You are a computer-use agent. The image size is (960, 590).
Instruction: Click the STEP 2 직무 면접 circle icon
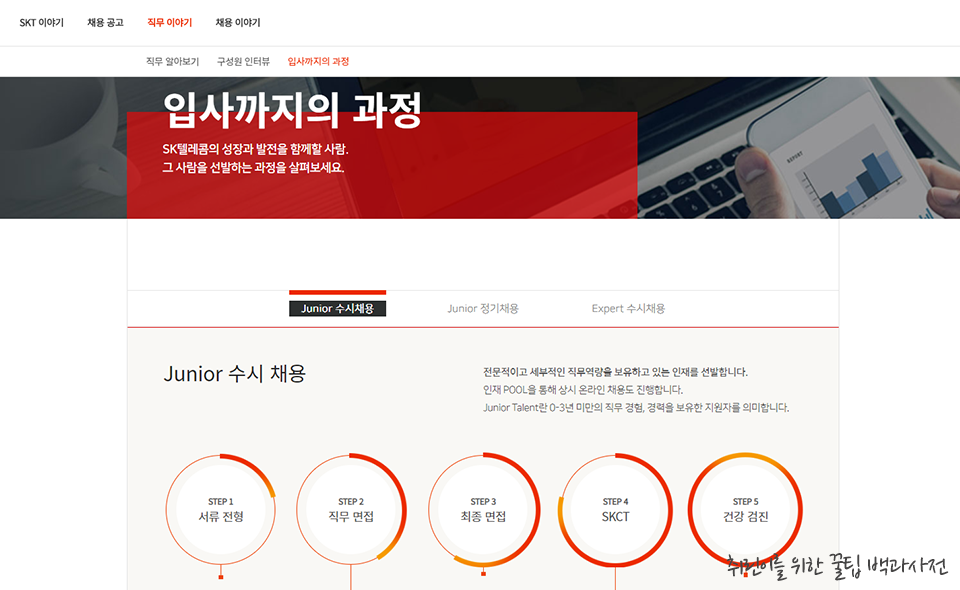pos(353,509)
